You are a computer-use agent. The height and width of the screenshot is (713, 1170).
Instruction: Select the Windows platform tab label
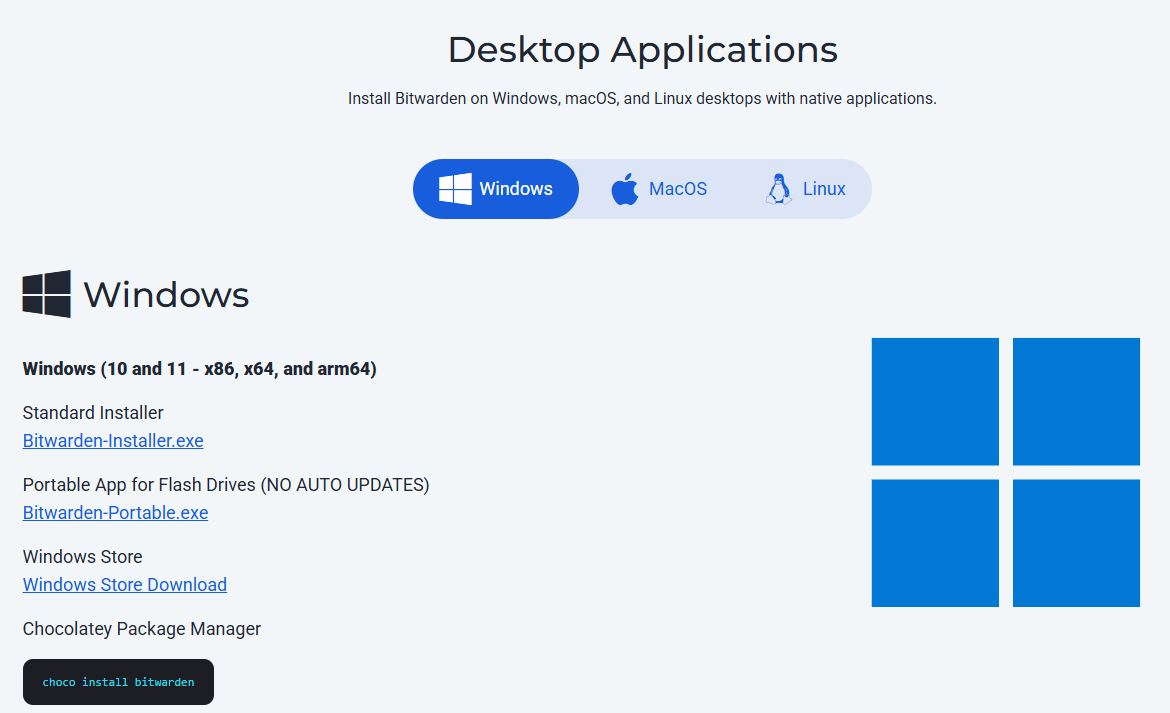pyautogui.click(x=516, y=189)
